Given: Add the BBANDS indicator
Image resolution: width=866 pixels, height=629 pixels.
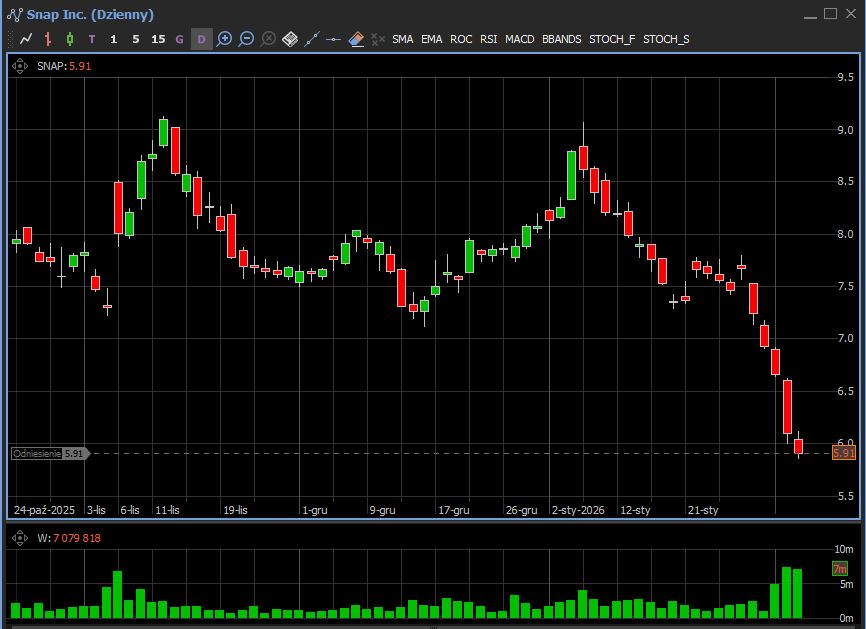Looking at the screenshot, I should (x=561, y=39).
